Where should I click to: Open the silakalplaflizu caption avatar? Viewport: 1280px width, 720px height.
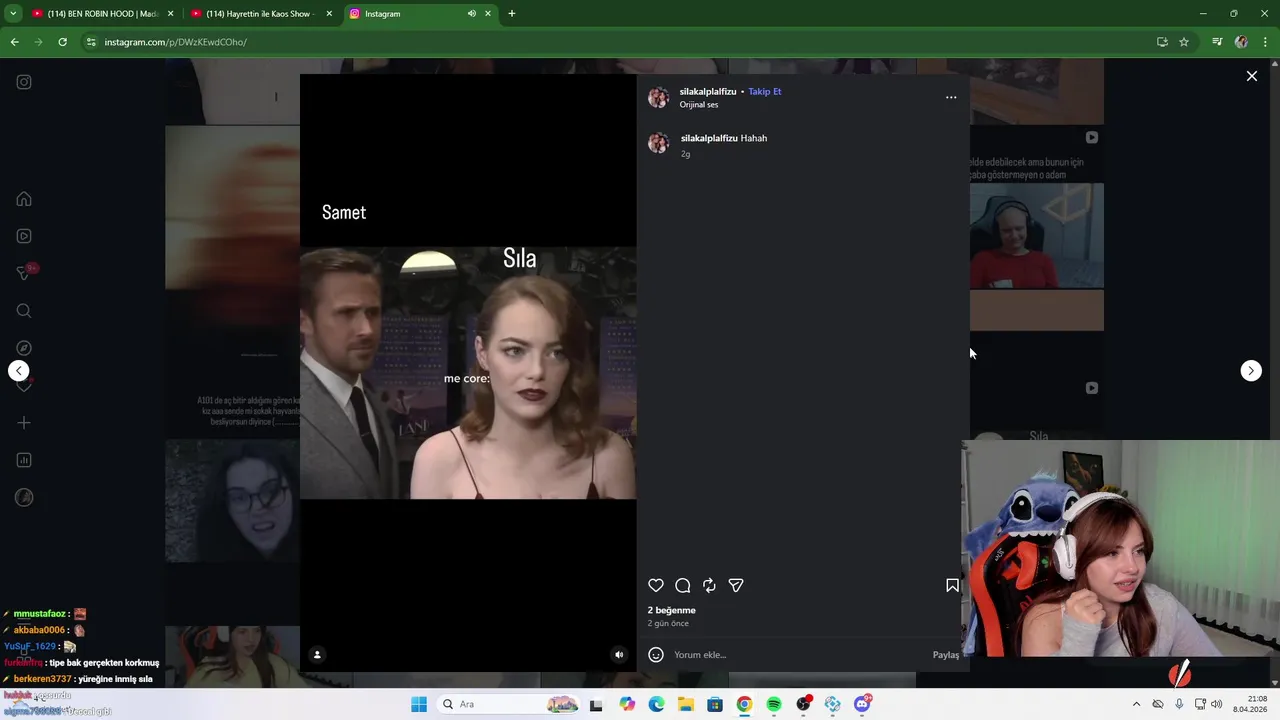(x=658, y=144)
